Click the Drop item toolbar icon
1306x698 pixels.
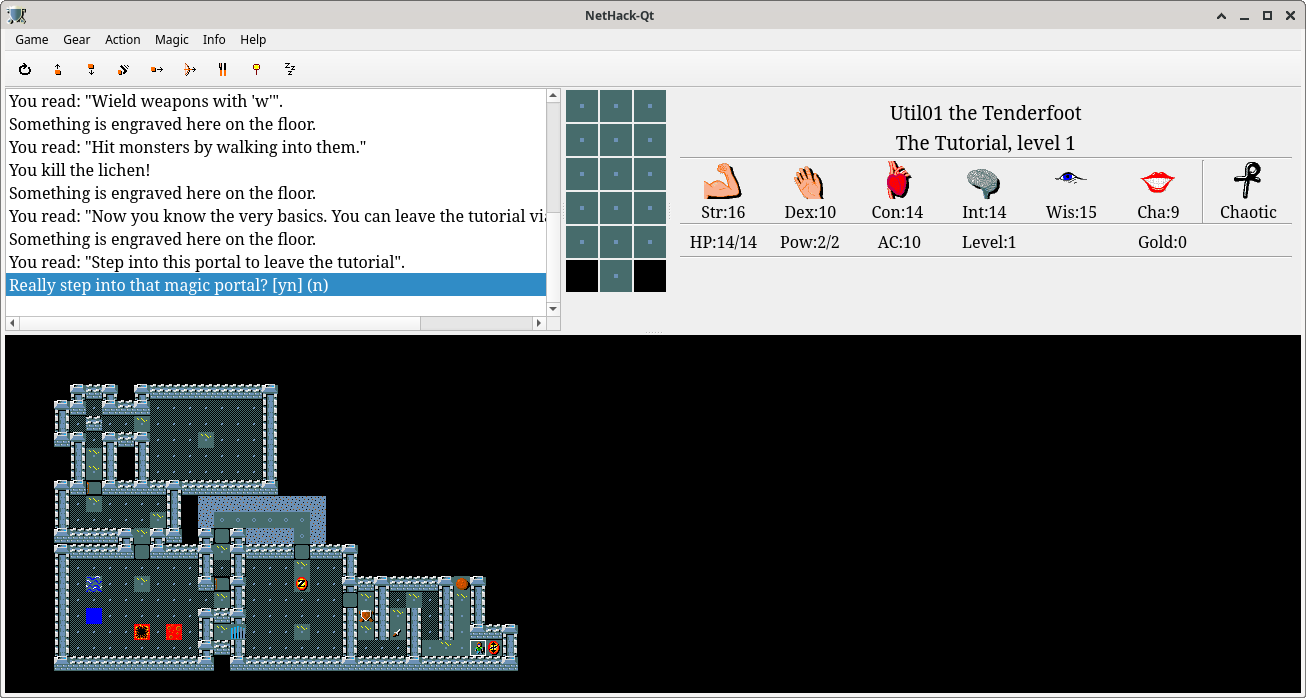coord(91,69)
